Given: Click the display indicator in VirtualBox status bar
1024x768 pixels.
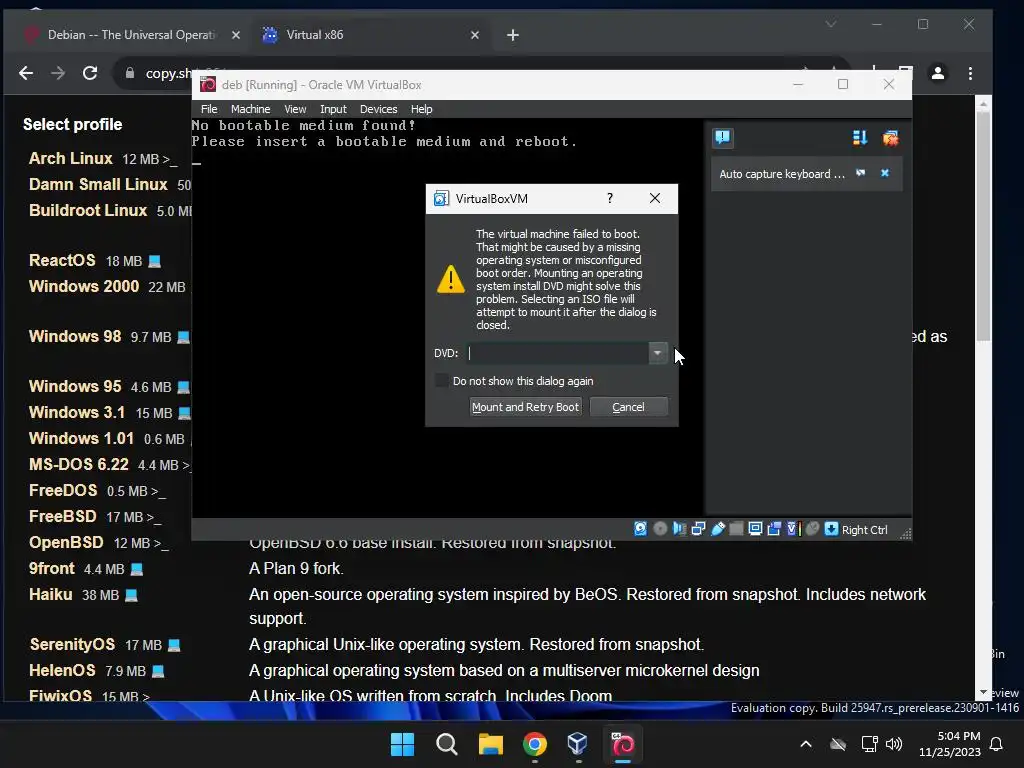Looking at the screenshot, I should (755, 529).
